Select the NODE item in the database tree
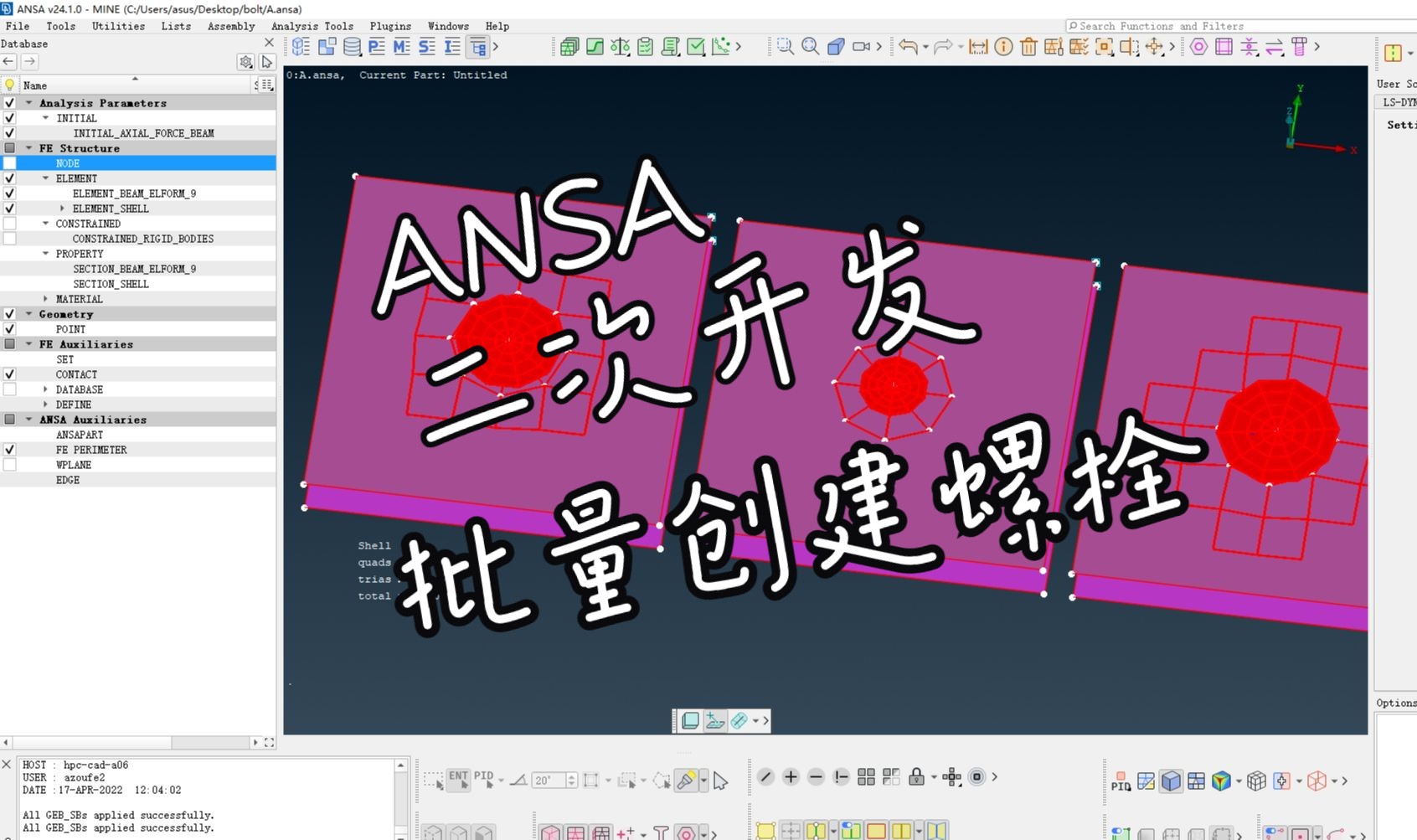 pyautogui.click(x=67, y=162)
